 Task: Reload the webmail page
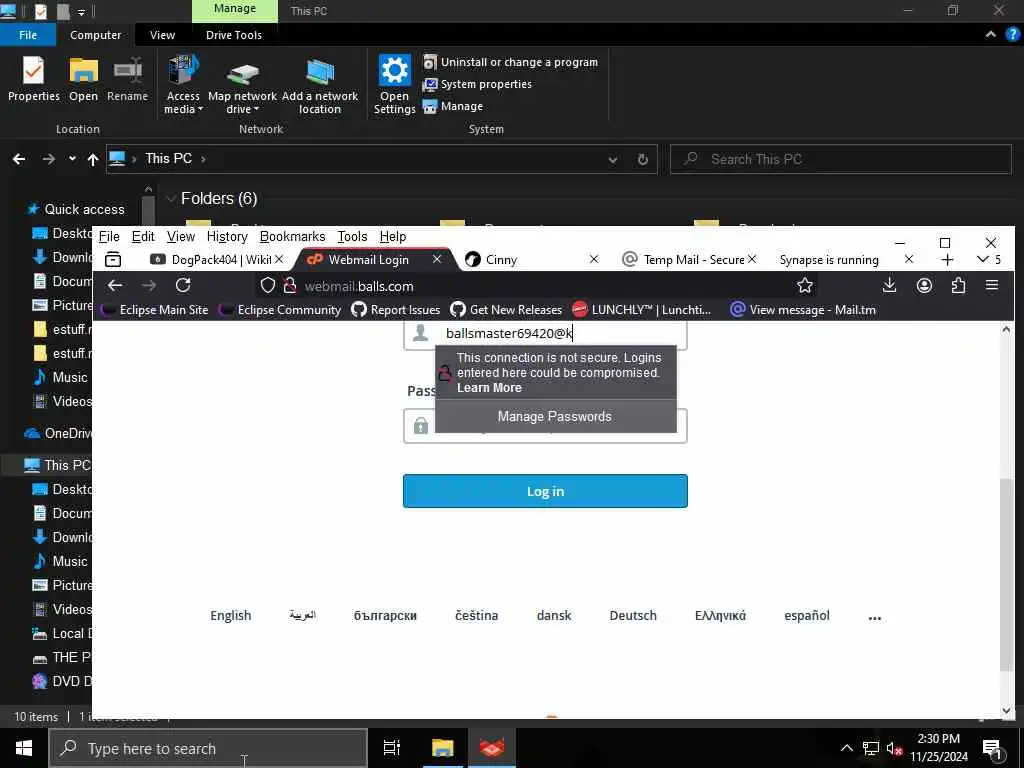click(x=183, y=285)
